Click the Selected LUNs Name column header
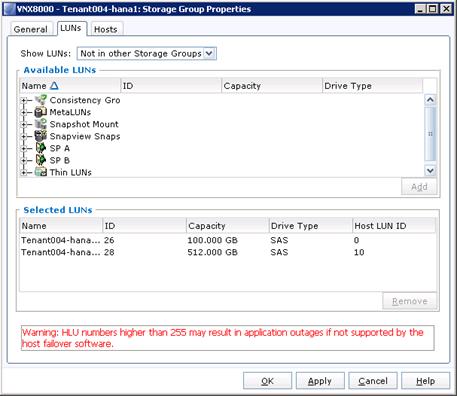This screenshot has width=457, height=396. 61,226
